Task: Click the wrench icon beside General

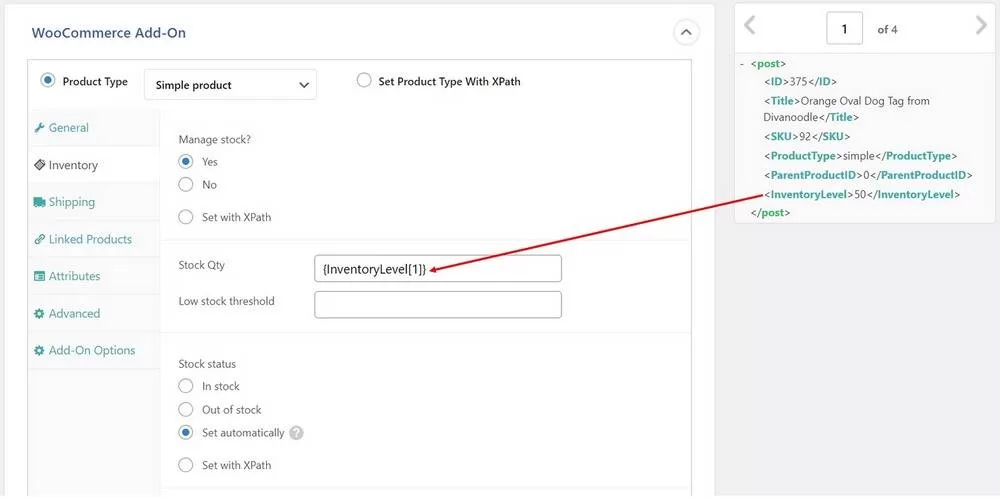Action: click(40, 128)
